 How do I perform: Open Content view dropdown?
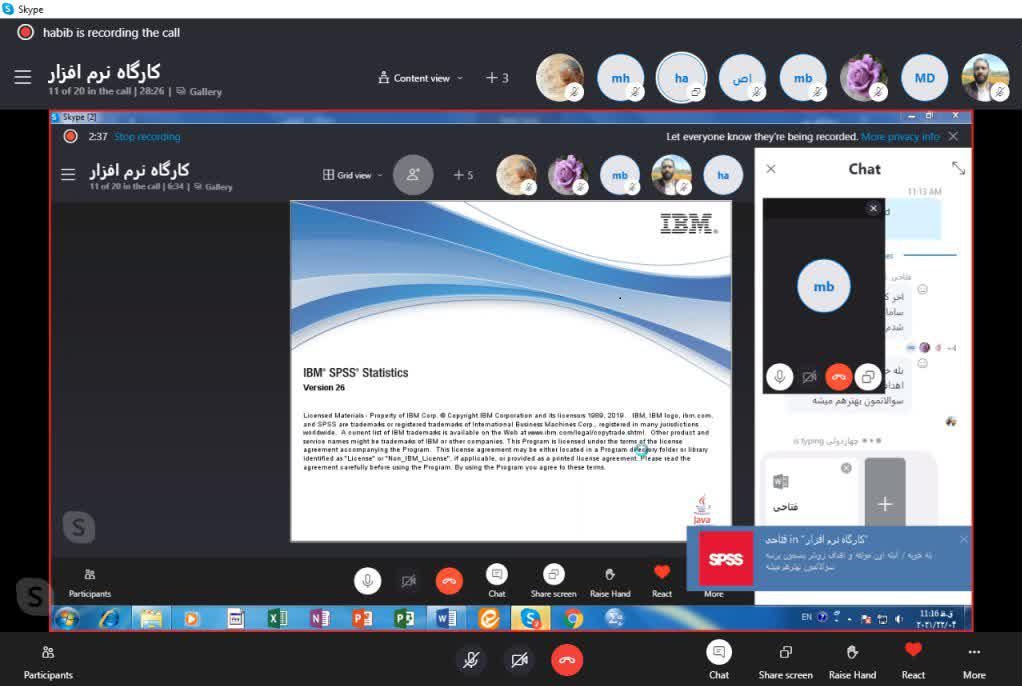point(420,78)
